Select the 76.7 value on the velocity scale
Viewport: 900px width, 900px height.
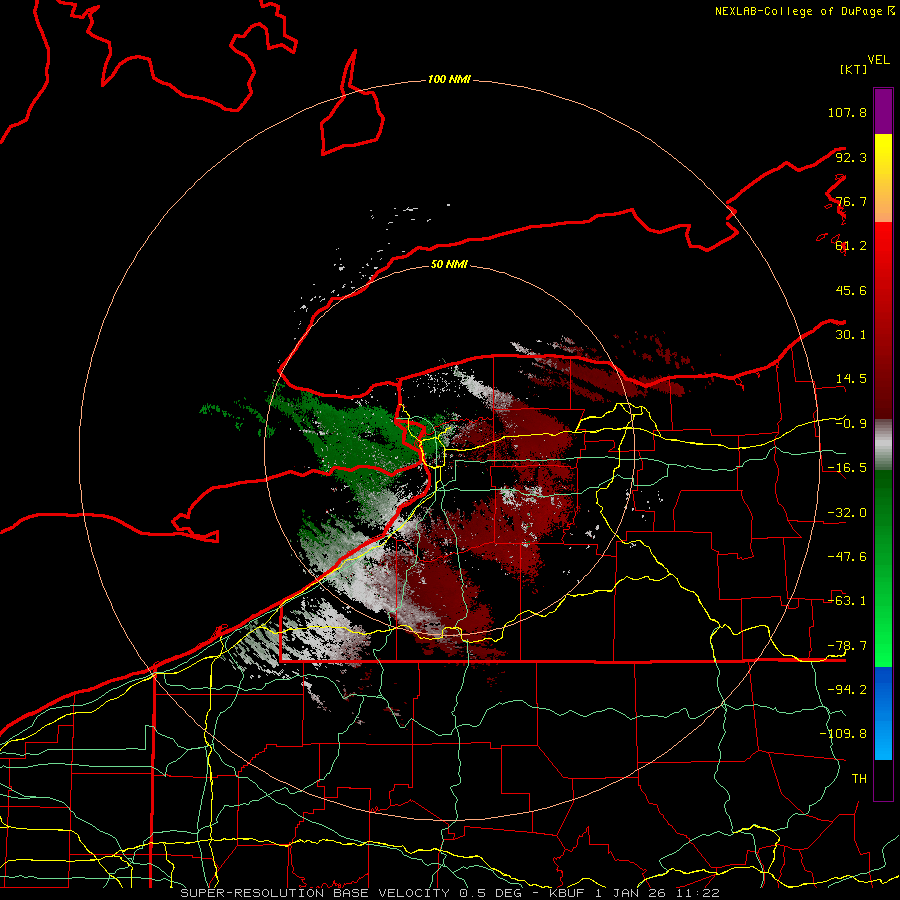pos(851,201)
